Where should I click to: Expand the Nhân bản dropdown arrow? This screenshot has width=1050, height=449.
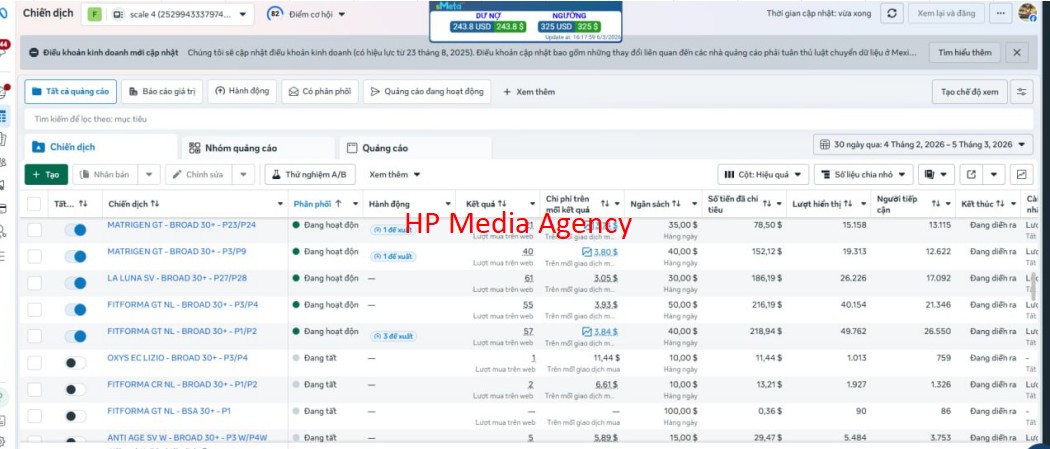click(149, 175)
